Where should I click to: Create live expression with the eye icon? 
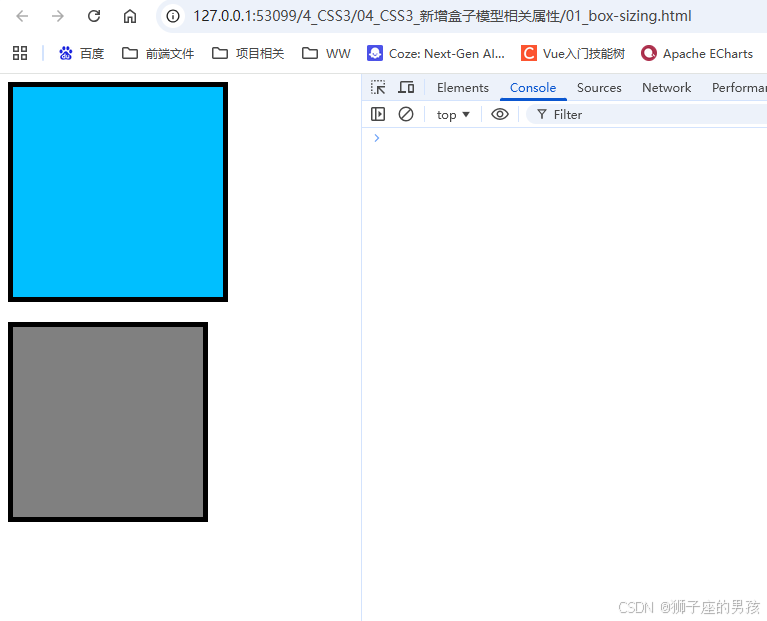coord(500,114)
